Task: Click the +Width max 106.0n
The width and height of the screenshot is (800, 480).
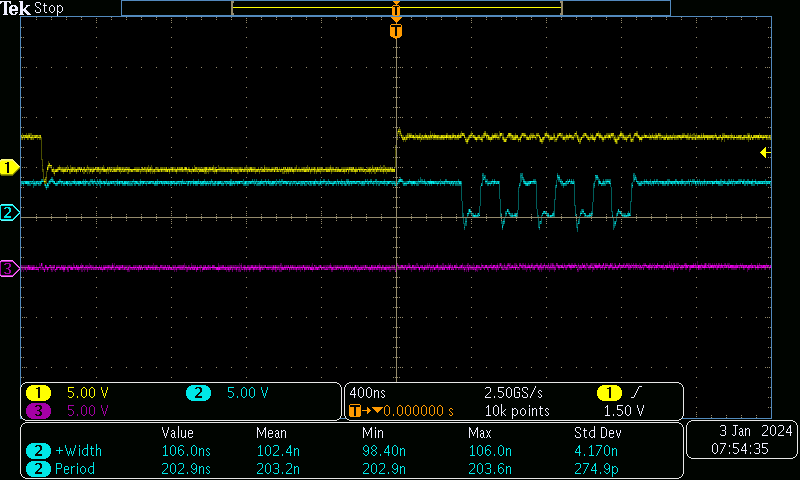Action: click(490, 451)
